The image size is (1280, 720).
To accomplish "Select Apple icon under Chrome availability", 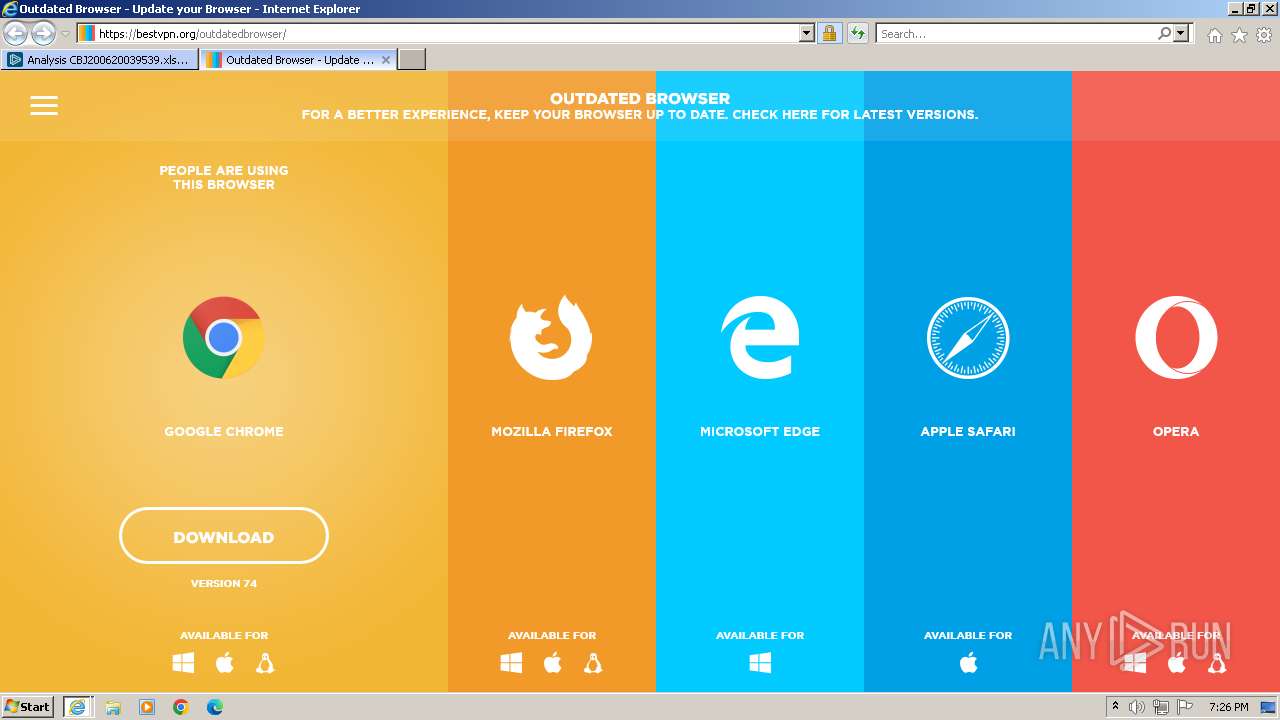I will [225, 663].
